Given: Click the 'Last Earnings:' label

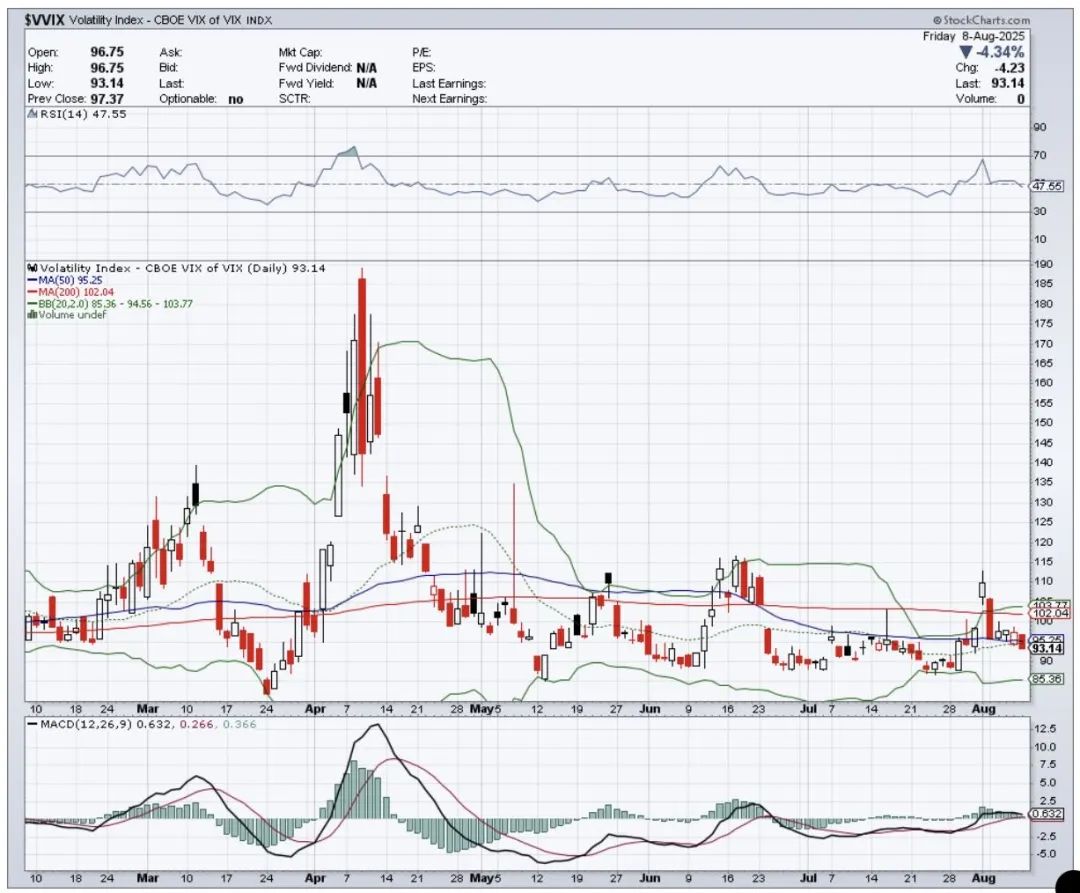Looking at the screenshot, I should point(449,83).
